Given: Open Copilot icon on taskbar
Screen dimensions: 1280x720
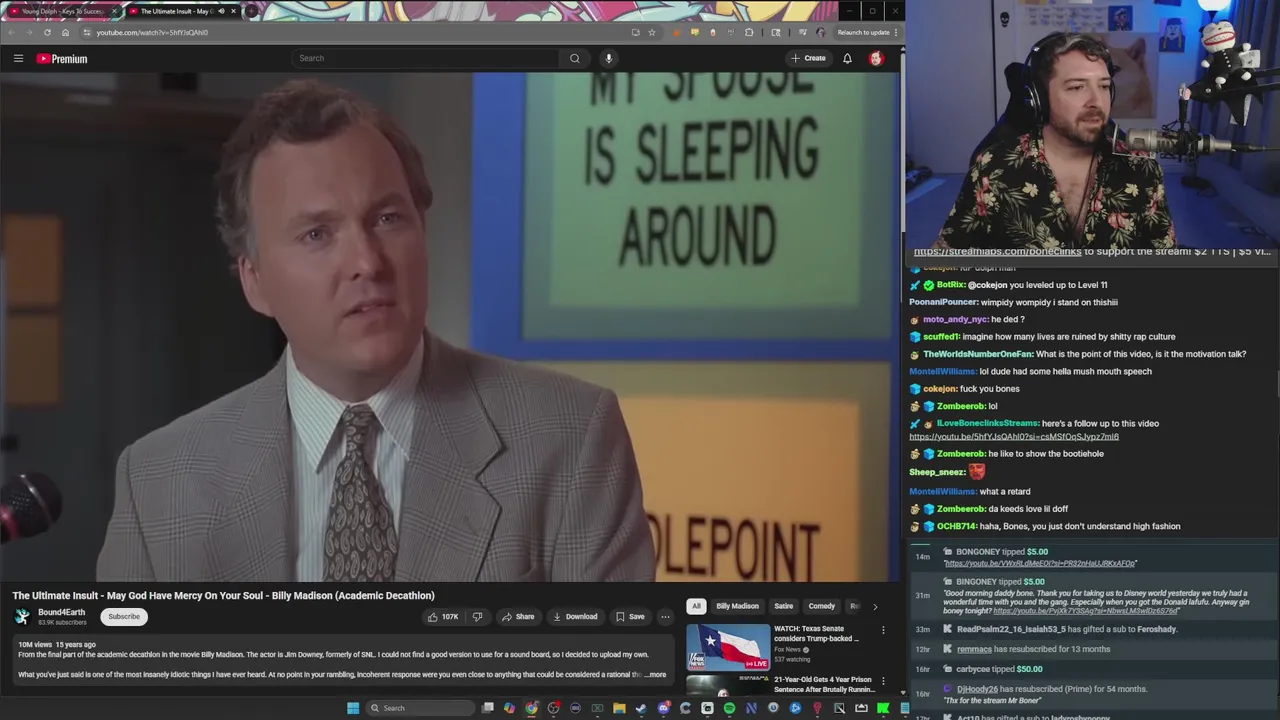Looking at the screenshot, I should click(509, 708).
